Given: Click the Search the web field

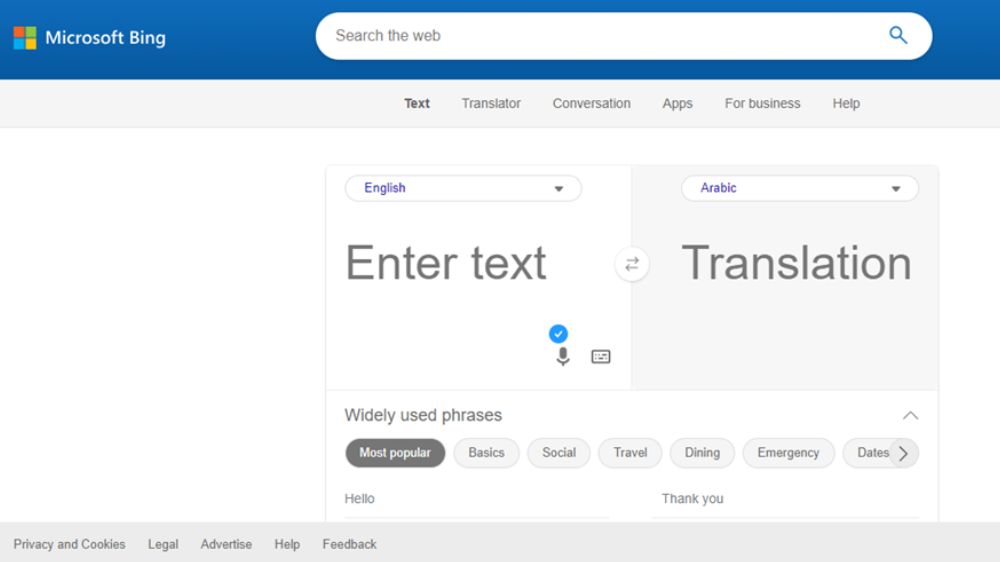Looking at the screenshot, I should (x=600, y=36).
